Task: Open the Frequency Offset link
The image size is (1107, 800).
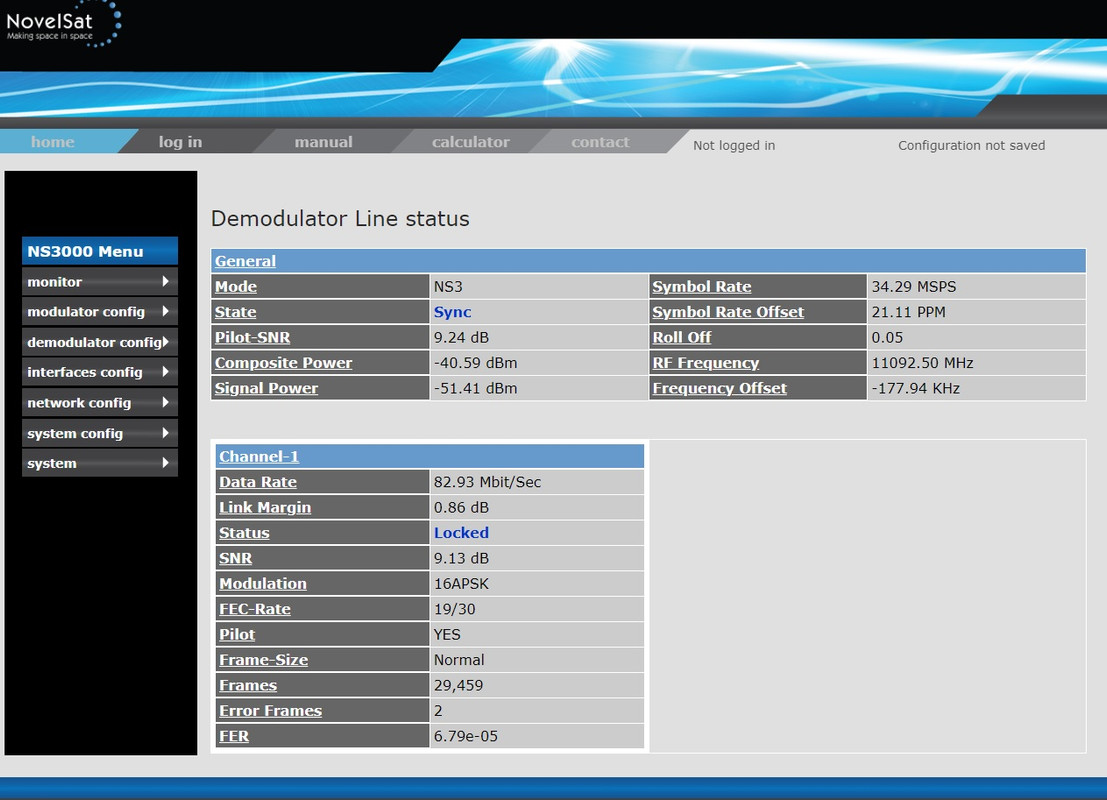Action: pos(719,388)
